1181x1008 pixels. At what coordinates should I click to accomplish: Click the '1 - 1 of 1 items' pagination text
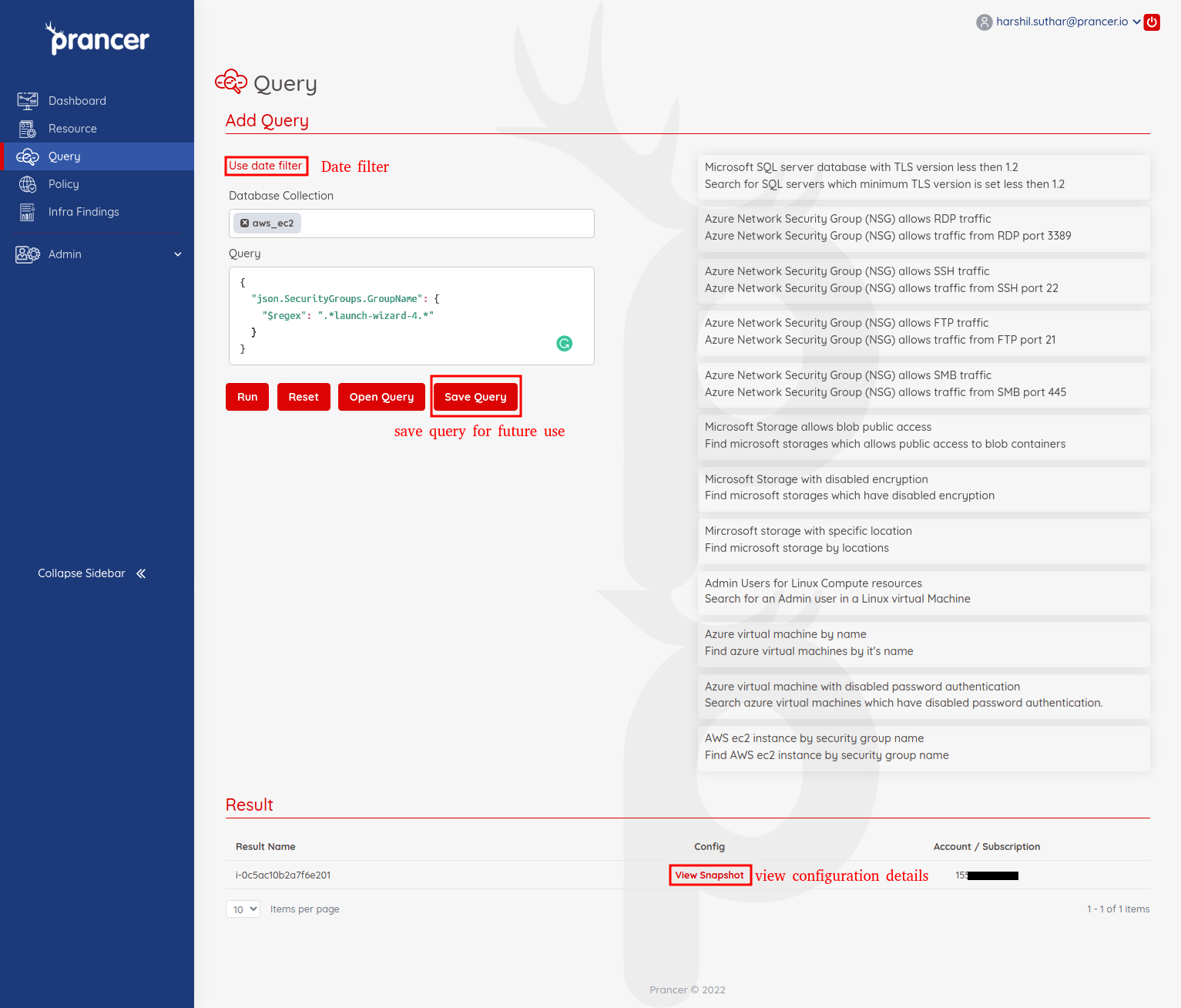1118,909
